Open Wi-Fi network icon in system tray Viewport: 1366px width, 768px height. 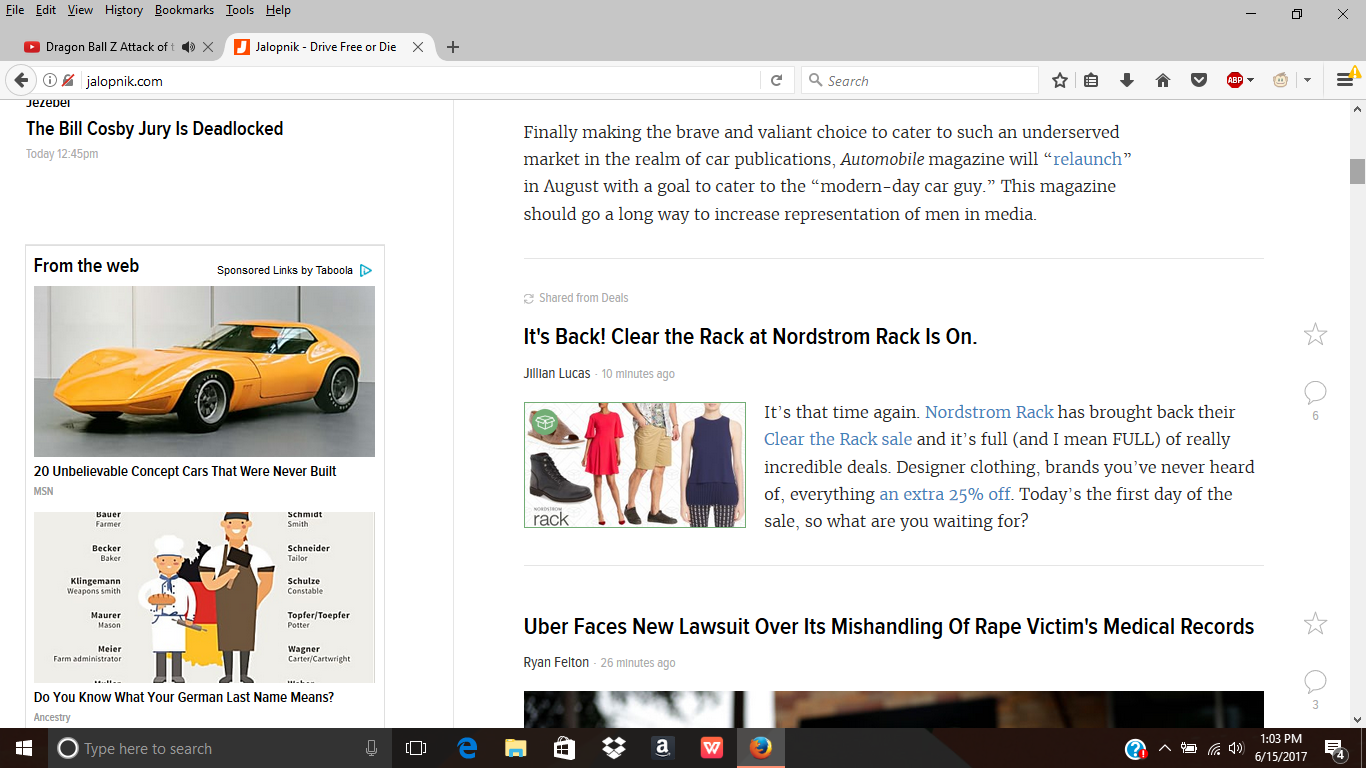1213,748
